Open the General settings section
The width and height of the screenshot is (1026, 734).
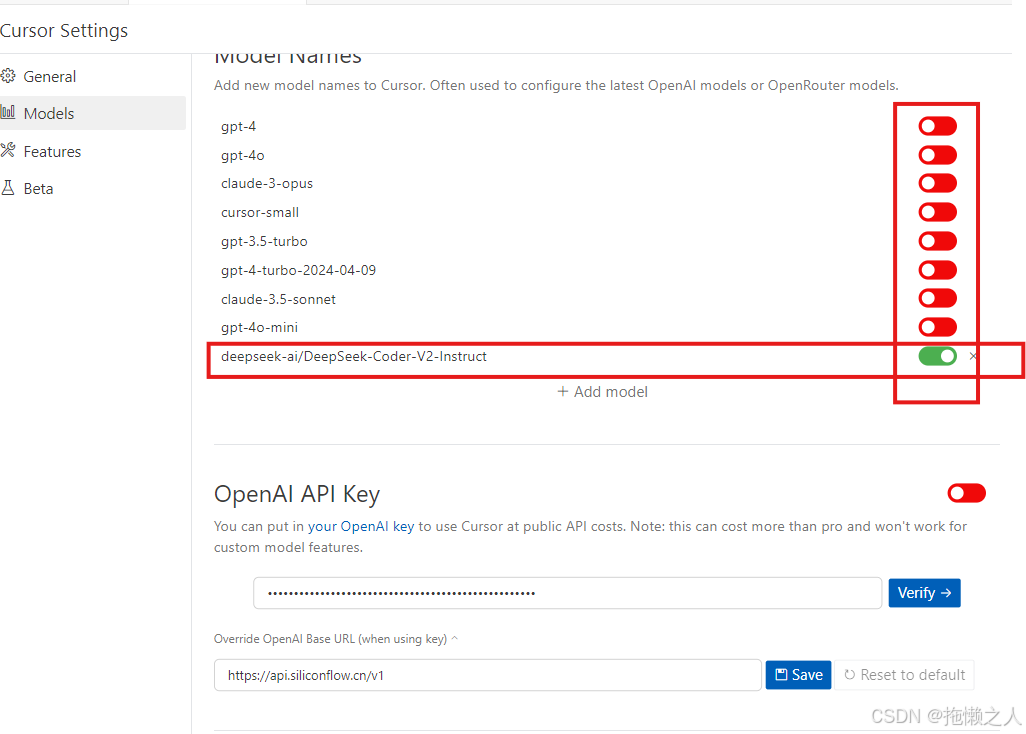[92, 77]
